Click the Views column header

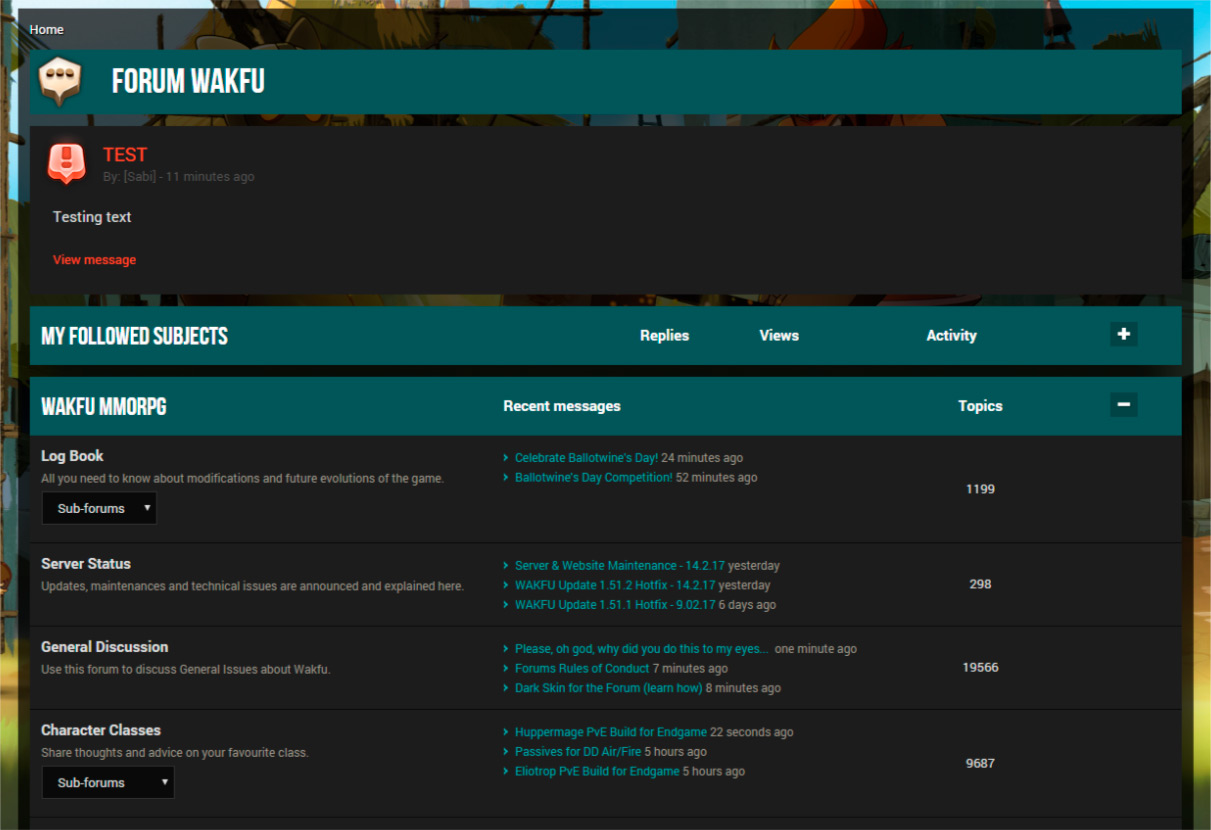[x=779, y=335]
